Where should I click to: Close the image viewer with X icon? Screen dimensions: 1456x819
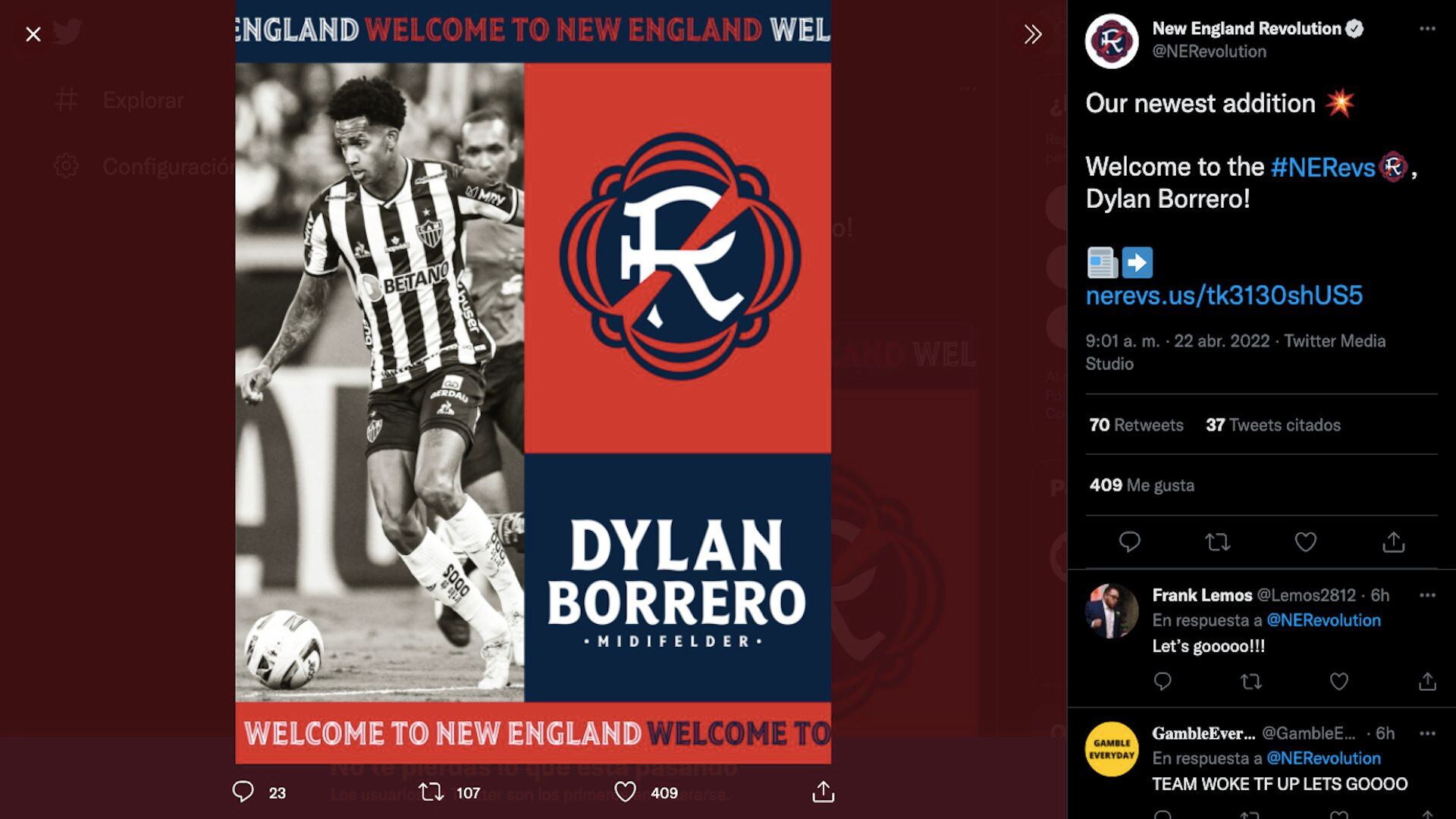click(x=33, y=34)
